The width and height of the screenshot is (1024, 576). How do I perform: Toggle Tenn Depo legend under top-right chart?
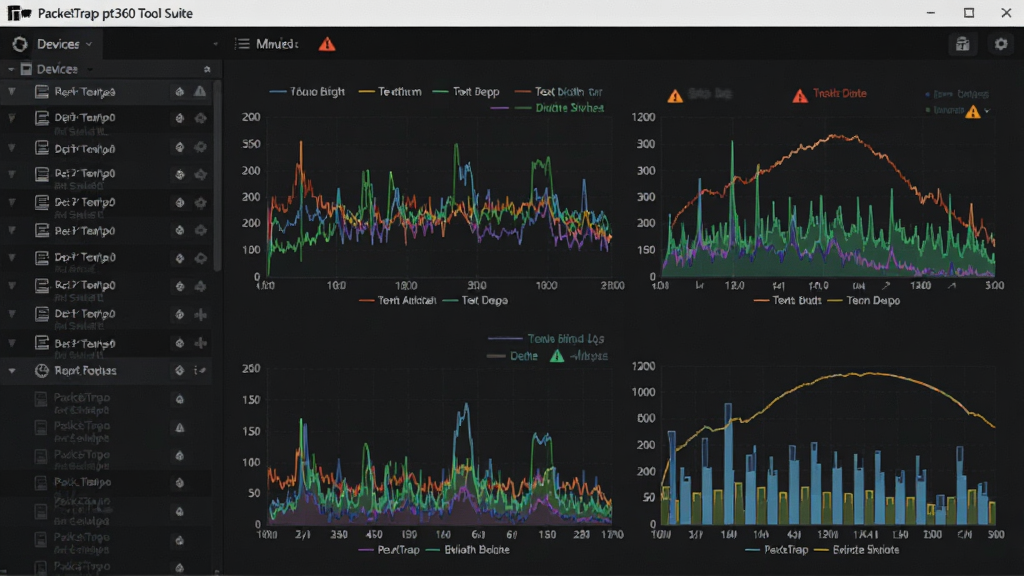point(864,300)
